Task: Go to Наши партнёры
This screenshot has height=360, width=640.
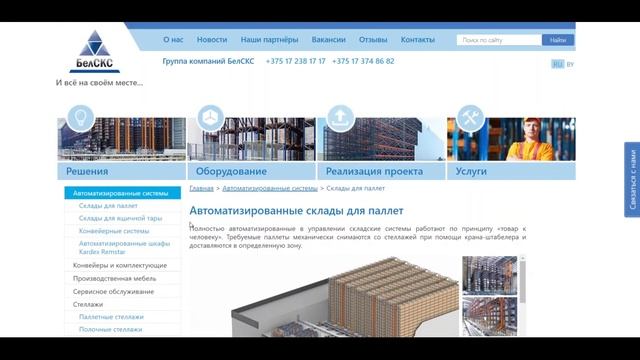Action: pyautogui.click(x=269, y=40)
